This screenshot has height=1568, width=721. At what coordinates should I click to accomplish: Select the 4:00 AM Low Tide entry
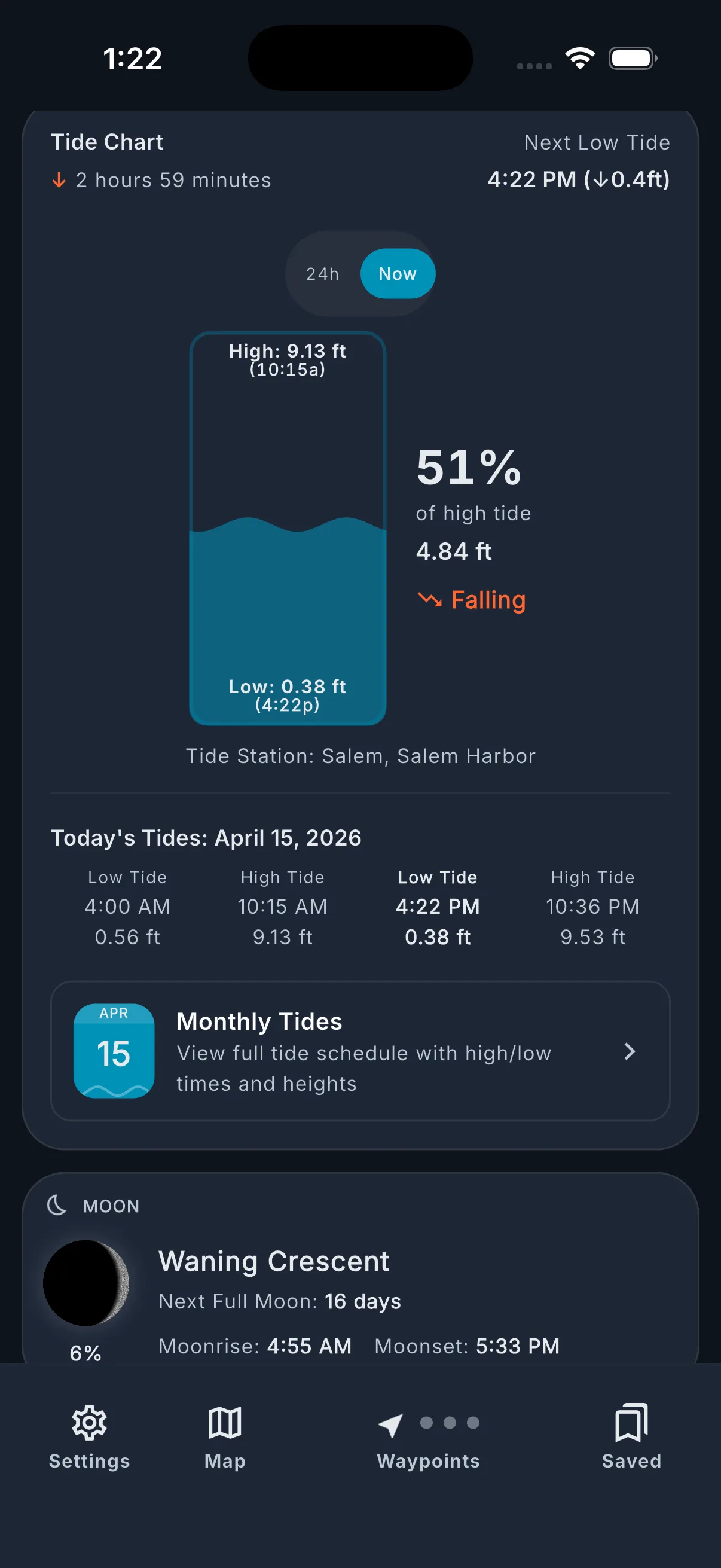pos(127,907)
